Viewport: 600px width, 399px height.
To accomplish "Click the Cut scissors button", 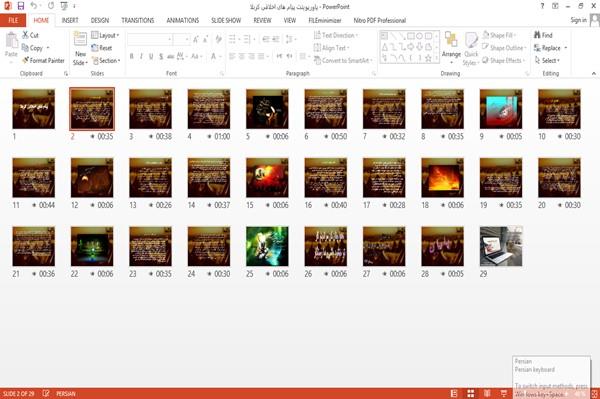I will (x=30, y=35).
